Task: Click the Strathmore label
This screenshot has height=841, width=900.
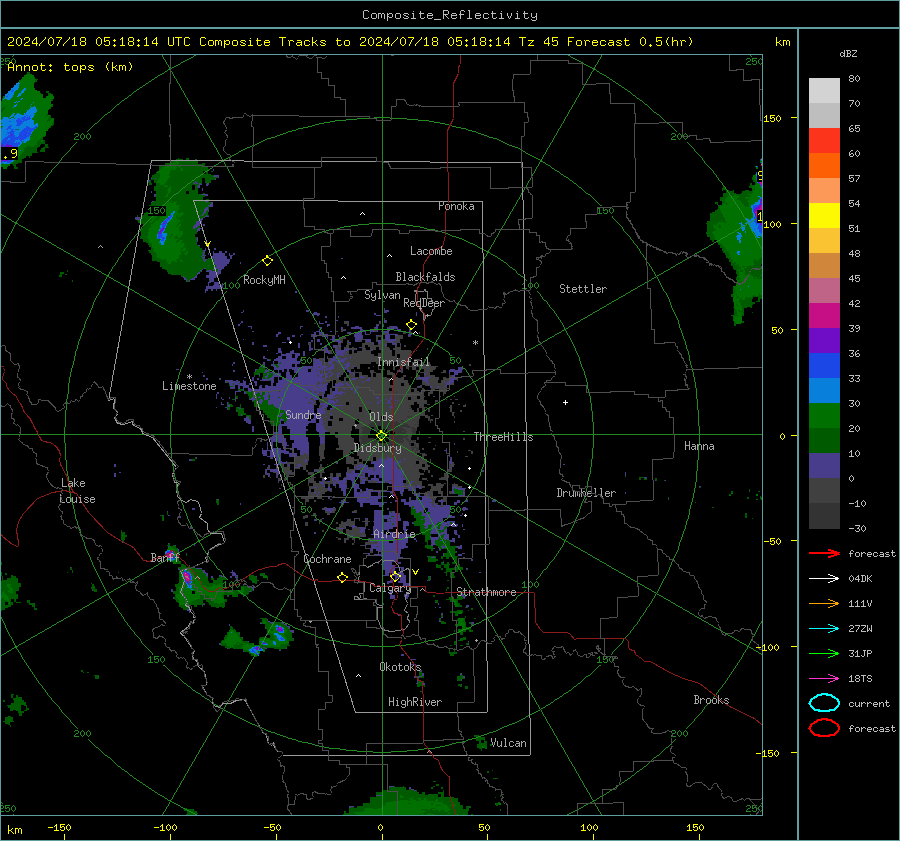Action: click(486, 592)
